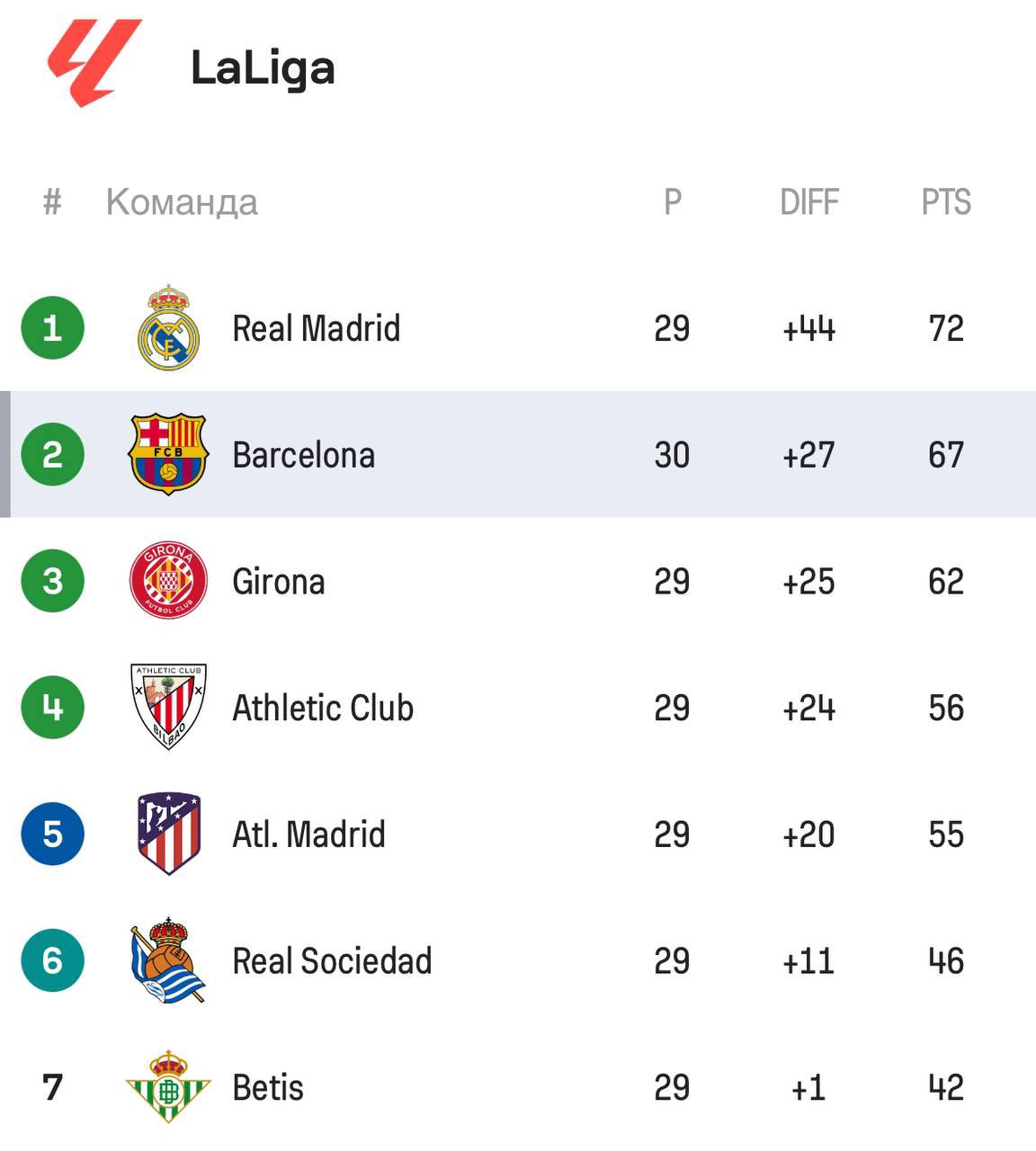This screenshot has width=1036, height=1151.
Task: Tap the teal position 6 badge
Action: 52,959
